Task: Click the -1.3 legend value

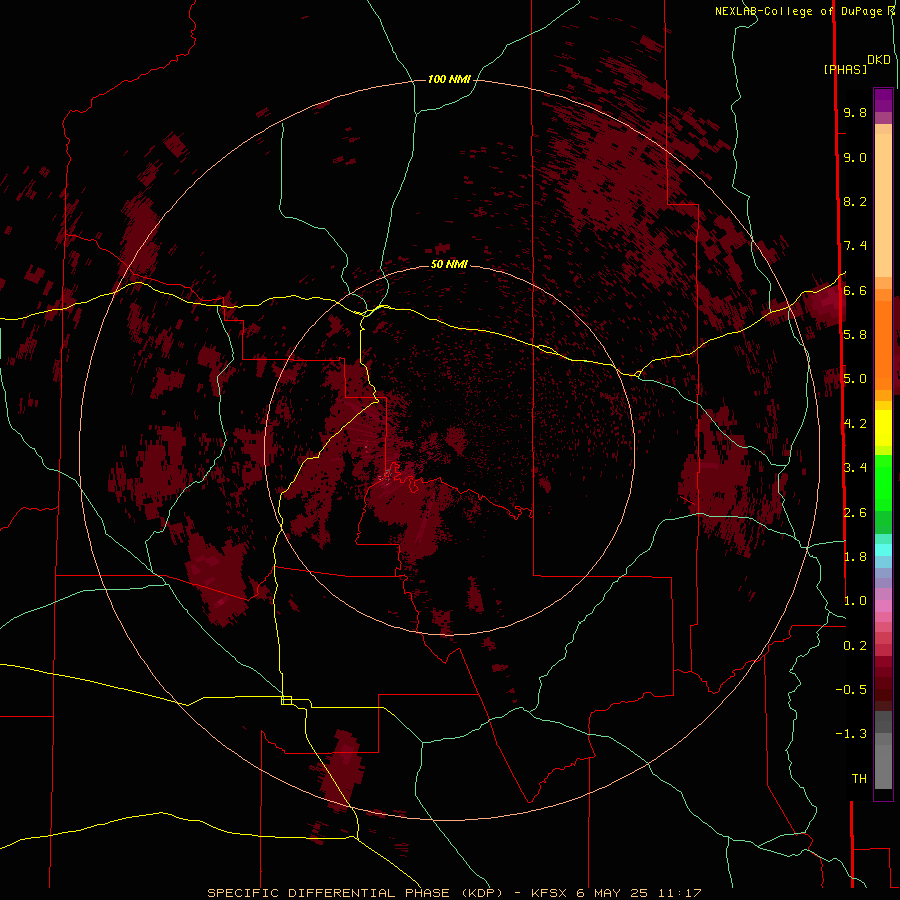Action: coord(851,734)
